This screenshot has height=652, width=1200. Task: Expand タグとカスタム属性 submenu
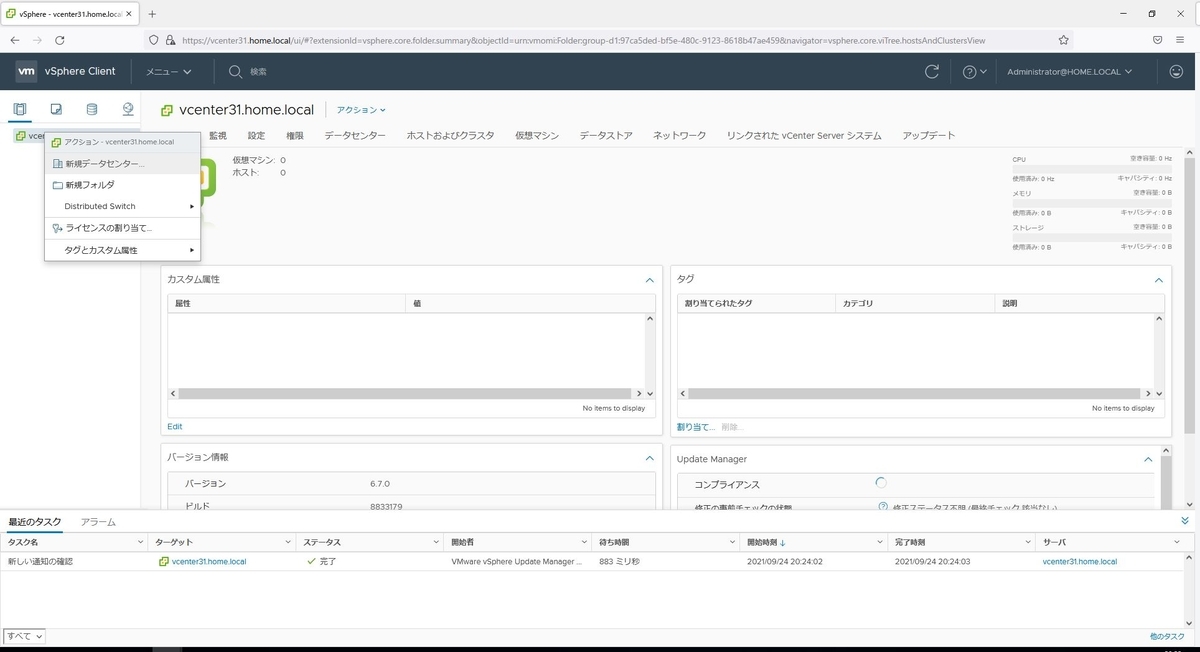122,250
